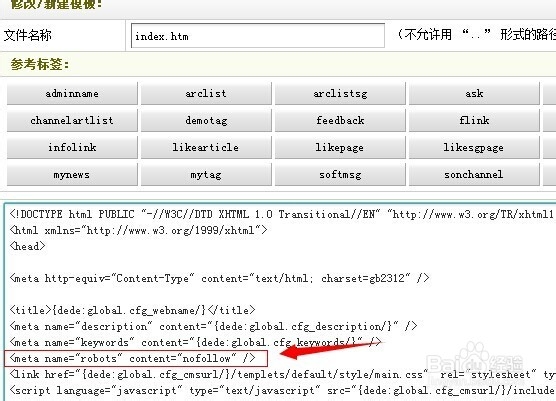Click the mytag tag button
The image size is (556, 401).
[x=206, y=174]
